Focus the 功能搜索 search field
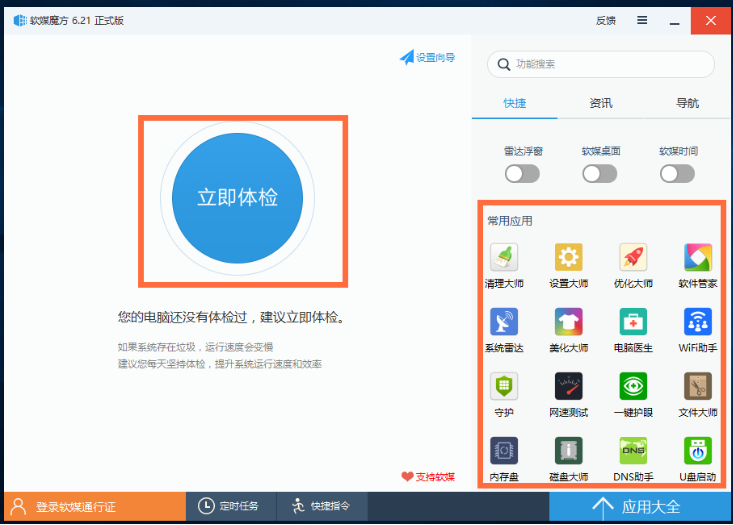Viewport: 733px width, 525px height. 601,64
